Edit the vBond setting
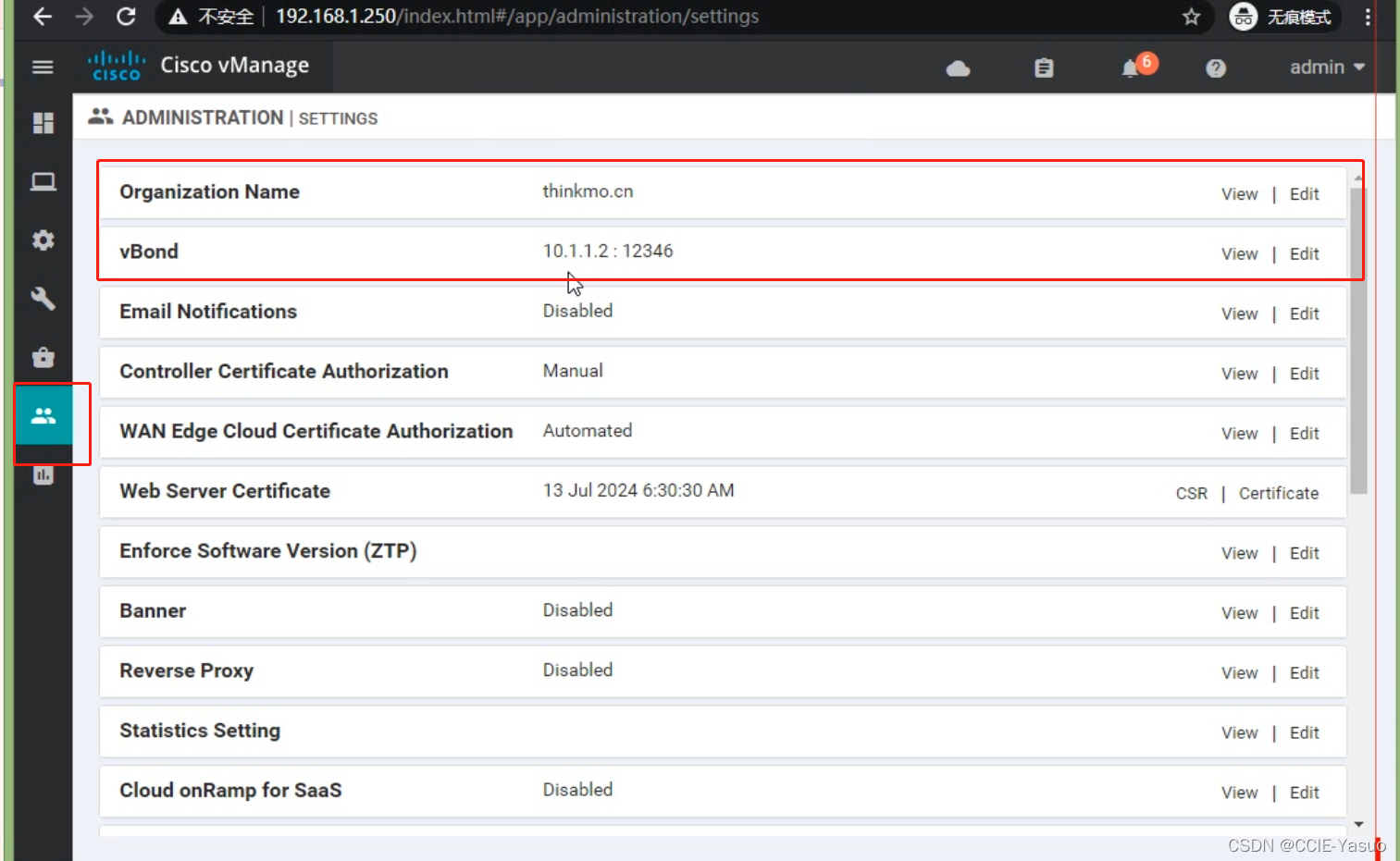The image size is (1400, 861). pyautogui.click(x=1304, y=254)
